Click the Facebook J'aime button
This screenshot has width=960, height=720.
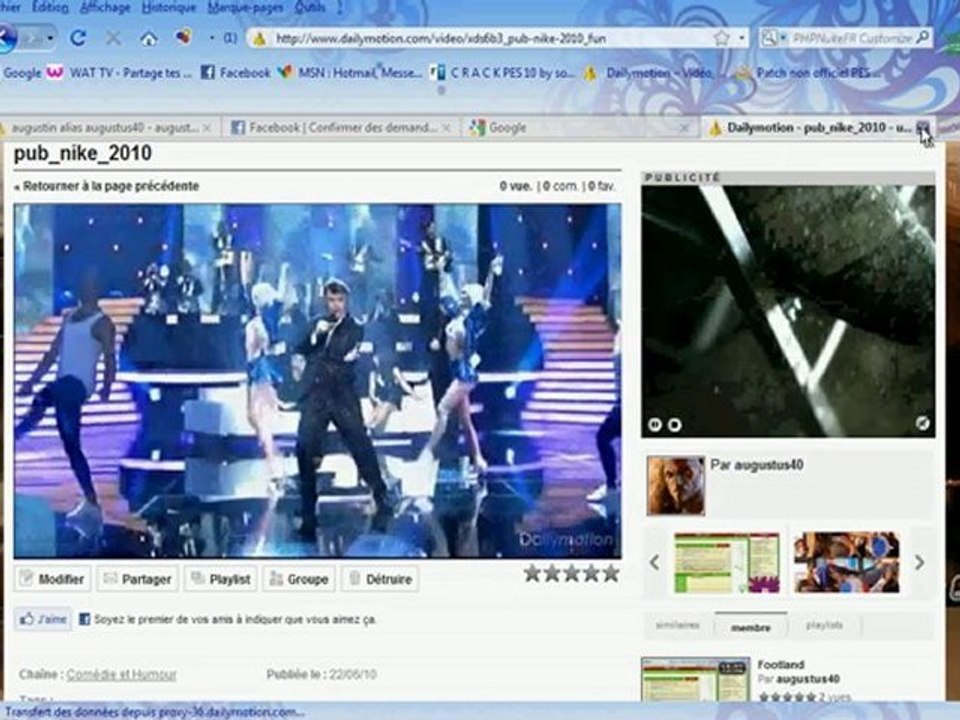[x=43, y=620]
